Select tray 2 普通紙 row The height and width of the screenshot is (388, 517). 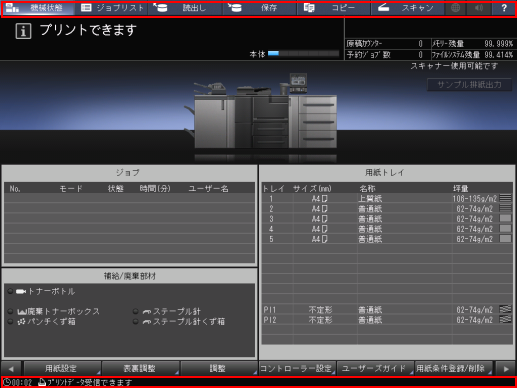[x=387, y=209]
